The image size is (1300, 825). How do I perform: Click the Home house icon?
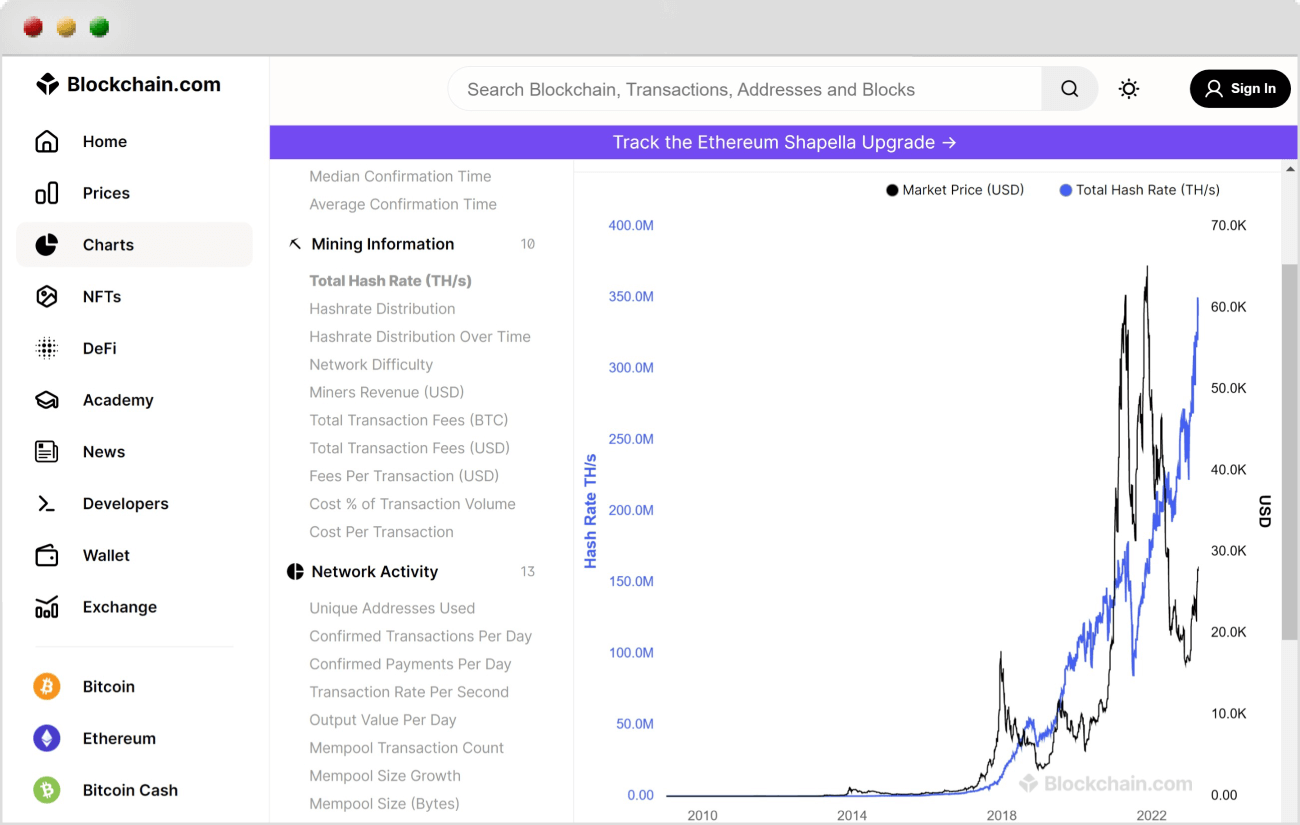(x=47, y=142)
